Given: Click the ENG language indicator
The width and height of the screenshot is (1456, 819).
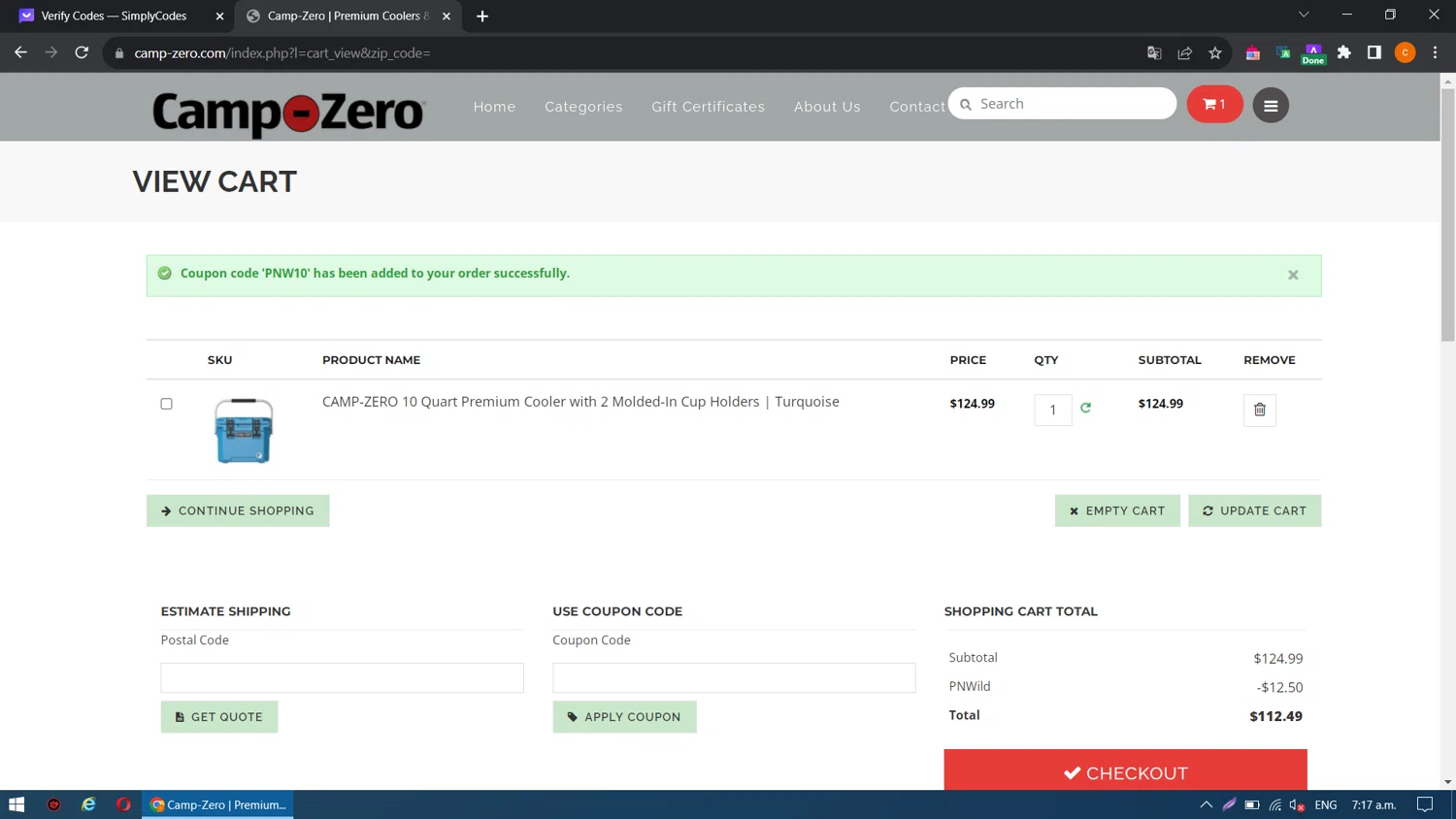Looking at the screenshot, I should [1326, 804].
